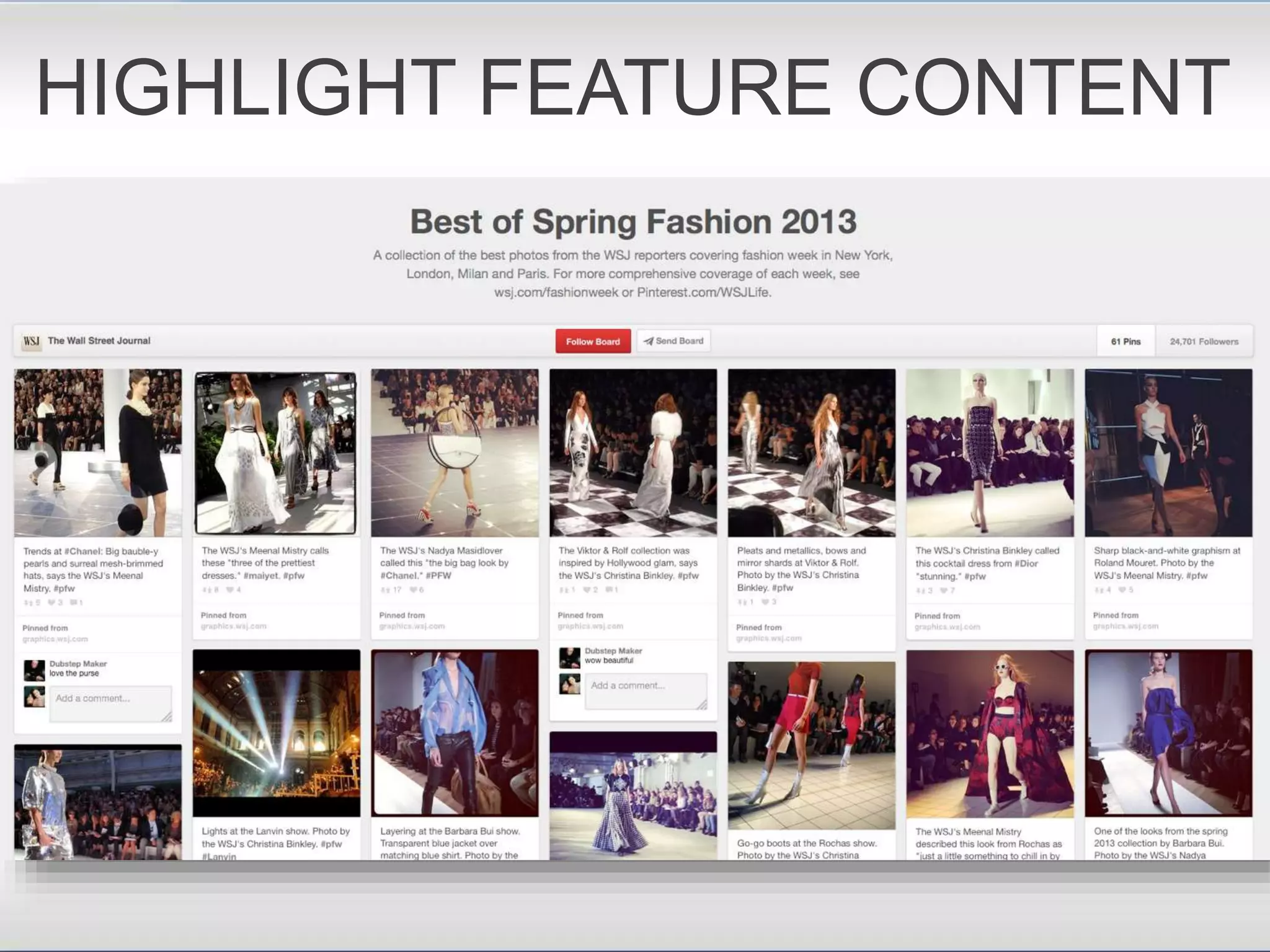Click user avatar beside Viktor & Rolf comment box
This screenshot has height=952, width=1270.
569,684
